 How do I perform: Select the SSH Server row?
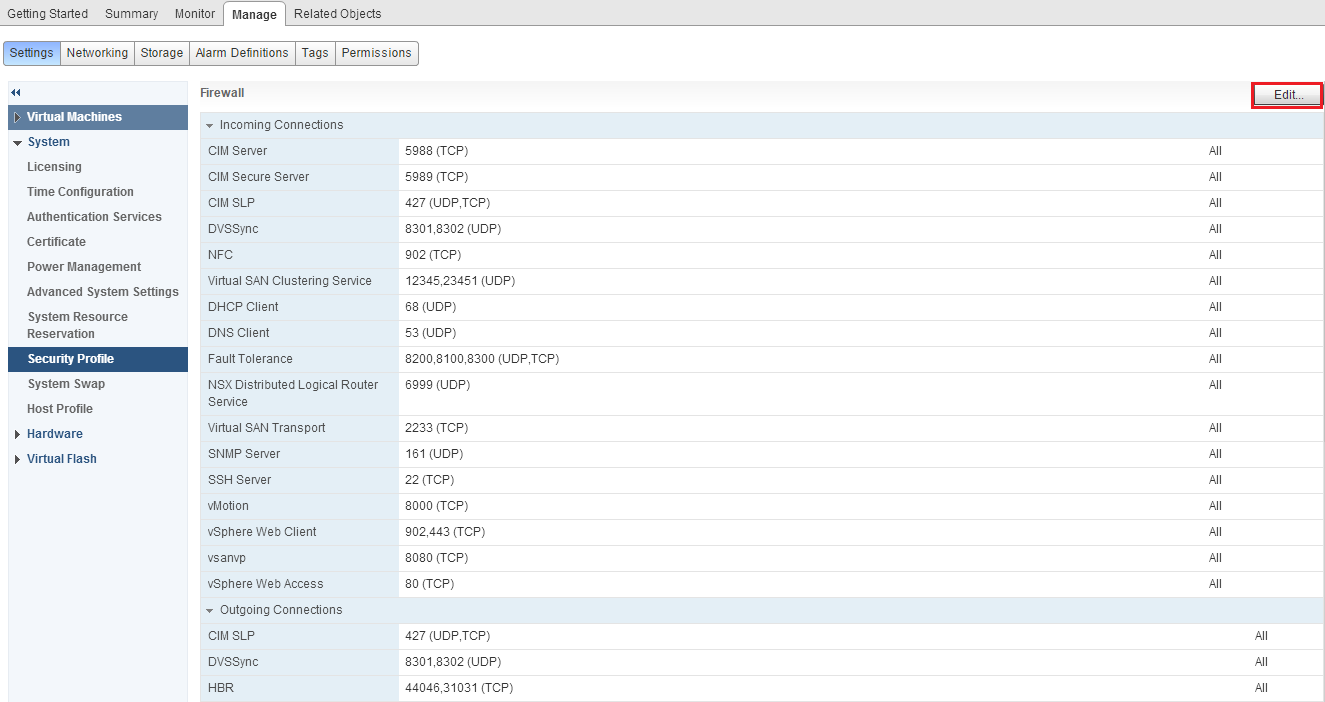(761, 480)
